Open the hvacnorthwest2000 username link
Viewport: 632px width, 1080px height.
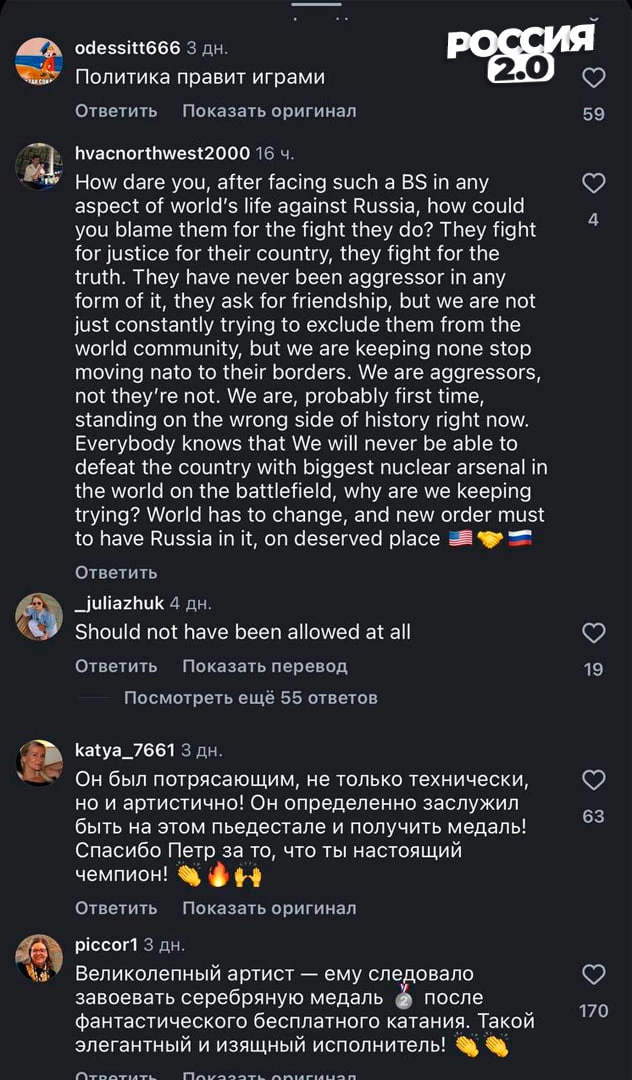162,153
